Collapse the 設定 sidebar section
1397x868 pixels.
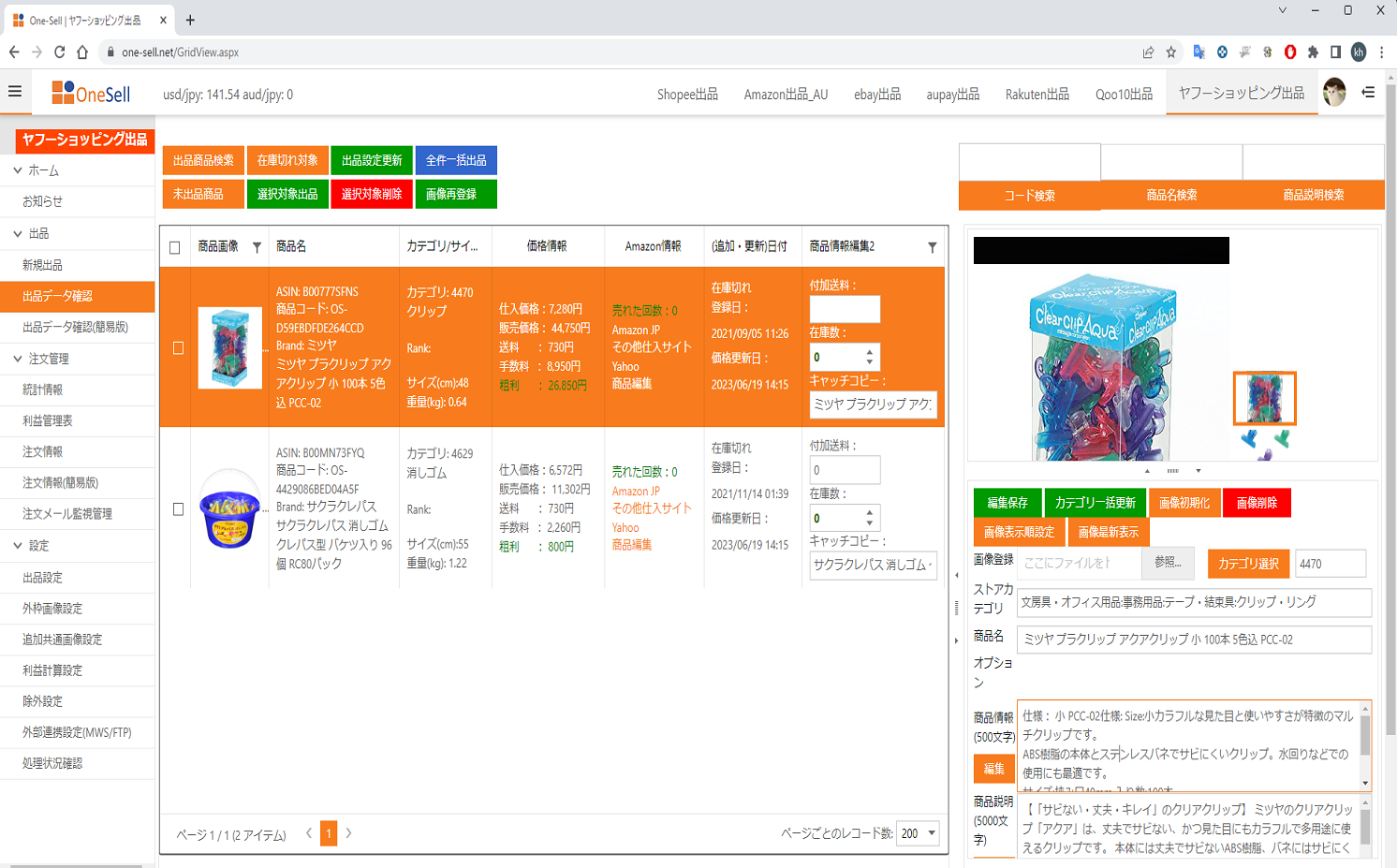[18, 545]
